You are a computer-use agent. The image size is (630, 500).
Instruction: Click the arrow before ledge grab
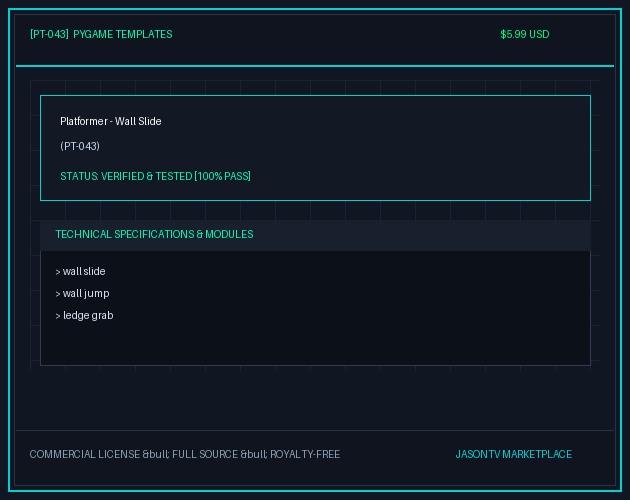[58, 316]
